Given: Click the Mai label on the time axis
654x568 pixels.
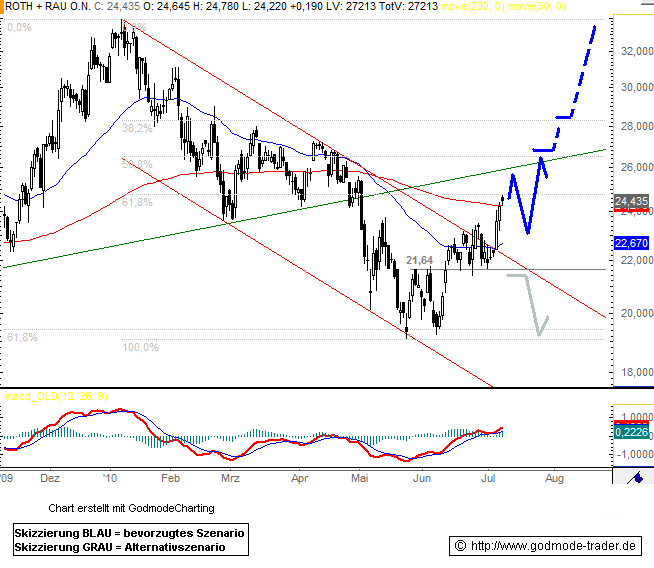Looking at the screenshot, I should click(361, 479).
